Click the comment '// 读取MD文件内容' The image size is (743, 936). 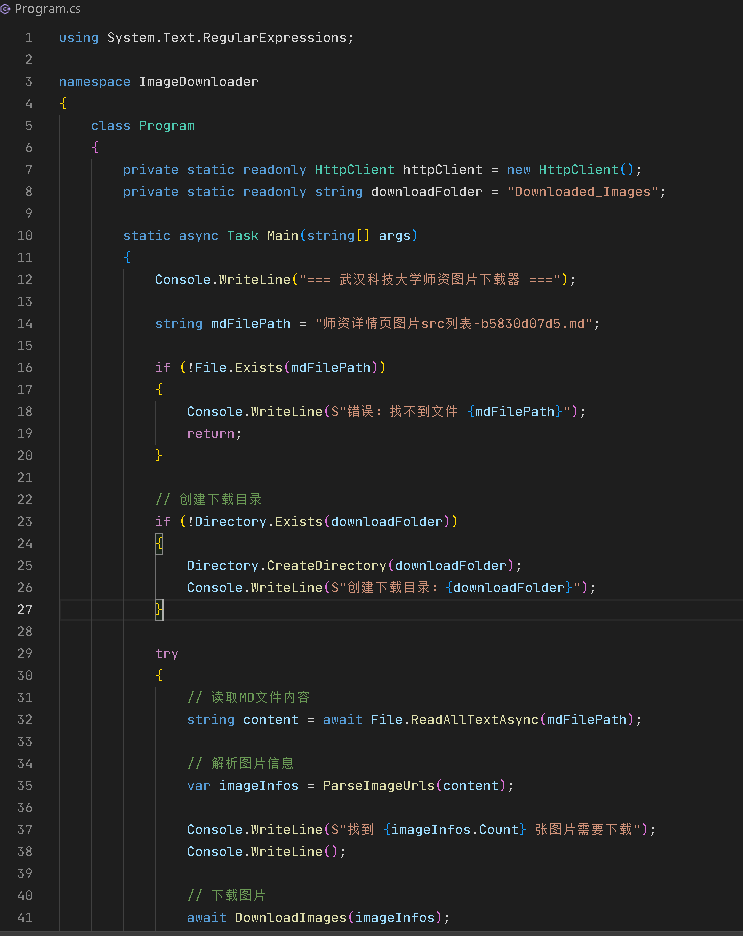248,697
